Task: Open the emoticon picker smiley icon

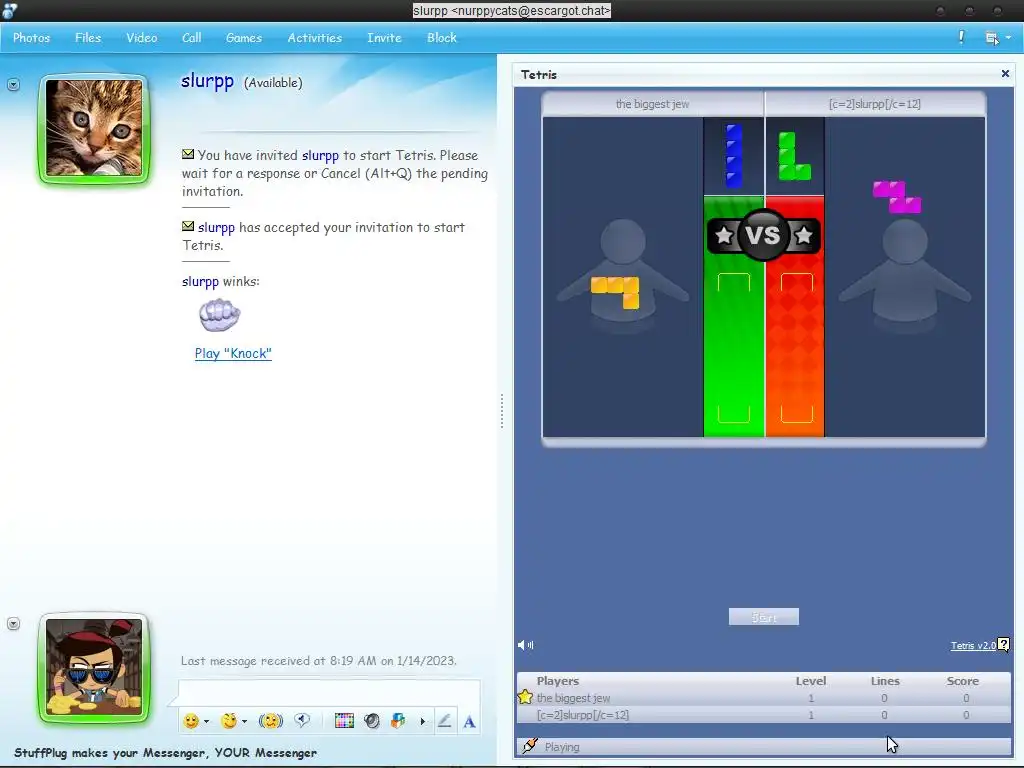Action: point(191,721)
